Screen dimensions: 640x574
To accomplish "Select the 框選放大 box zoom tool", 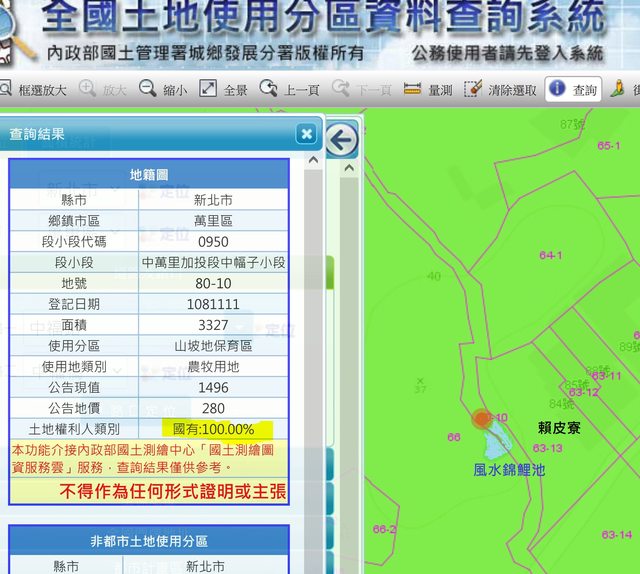I will [x=34, y=90].
